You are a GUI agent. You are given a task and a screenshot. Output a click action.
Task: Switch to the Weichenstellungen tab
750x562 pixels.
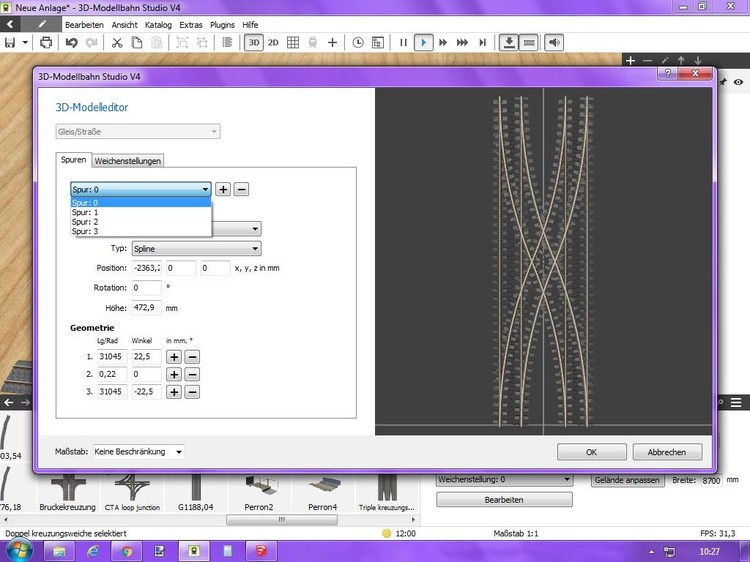coord(128,161)
